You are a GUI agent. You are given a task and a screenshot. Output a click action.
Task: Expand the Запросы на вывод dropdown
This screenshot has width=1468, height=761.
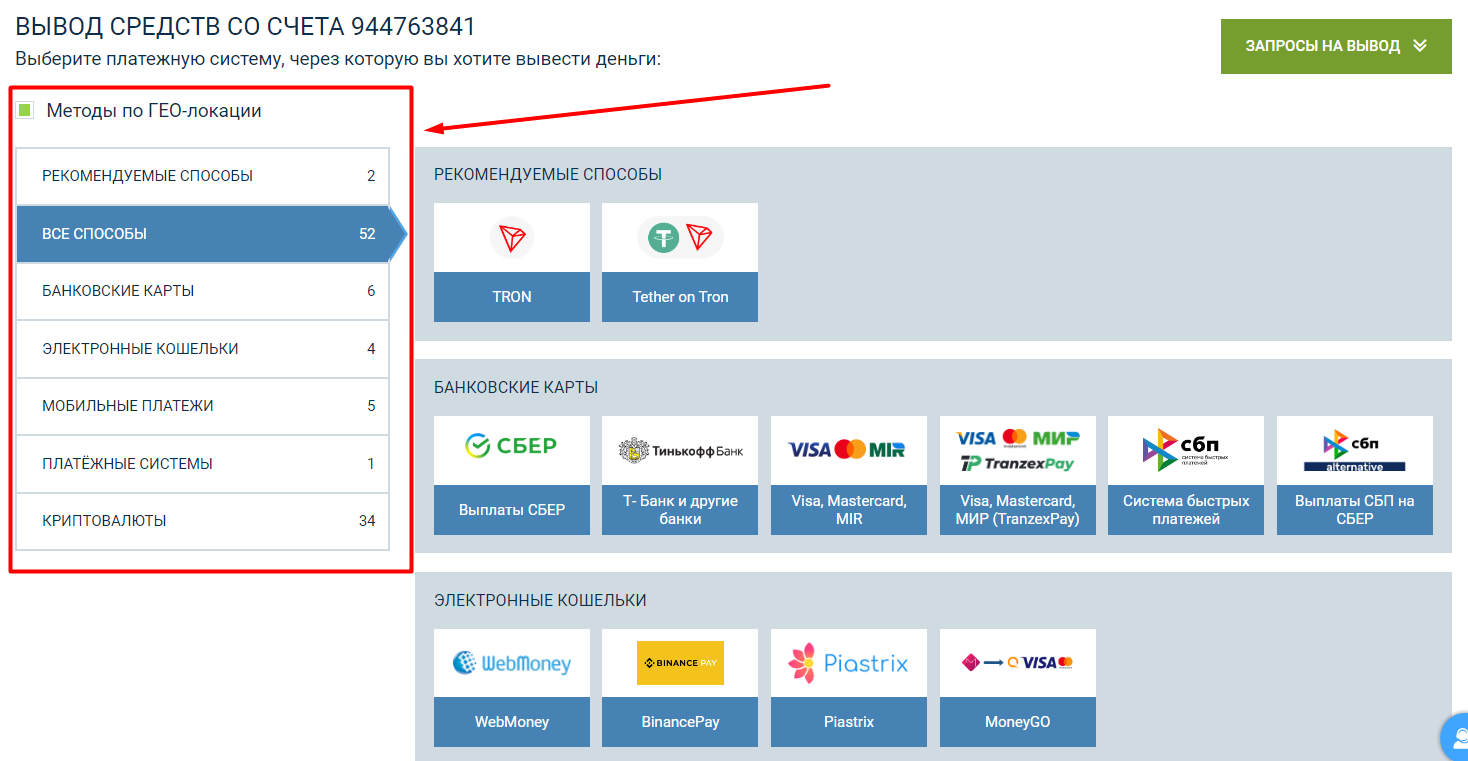pyautogui.click(x=1335, y=46)
